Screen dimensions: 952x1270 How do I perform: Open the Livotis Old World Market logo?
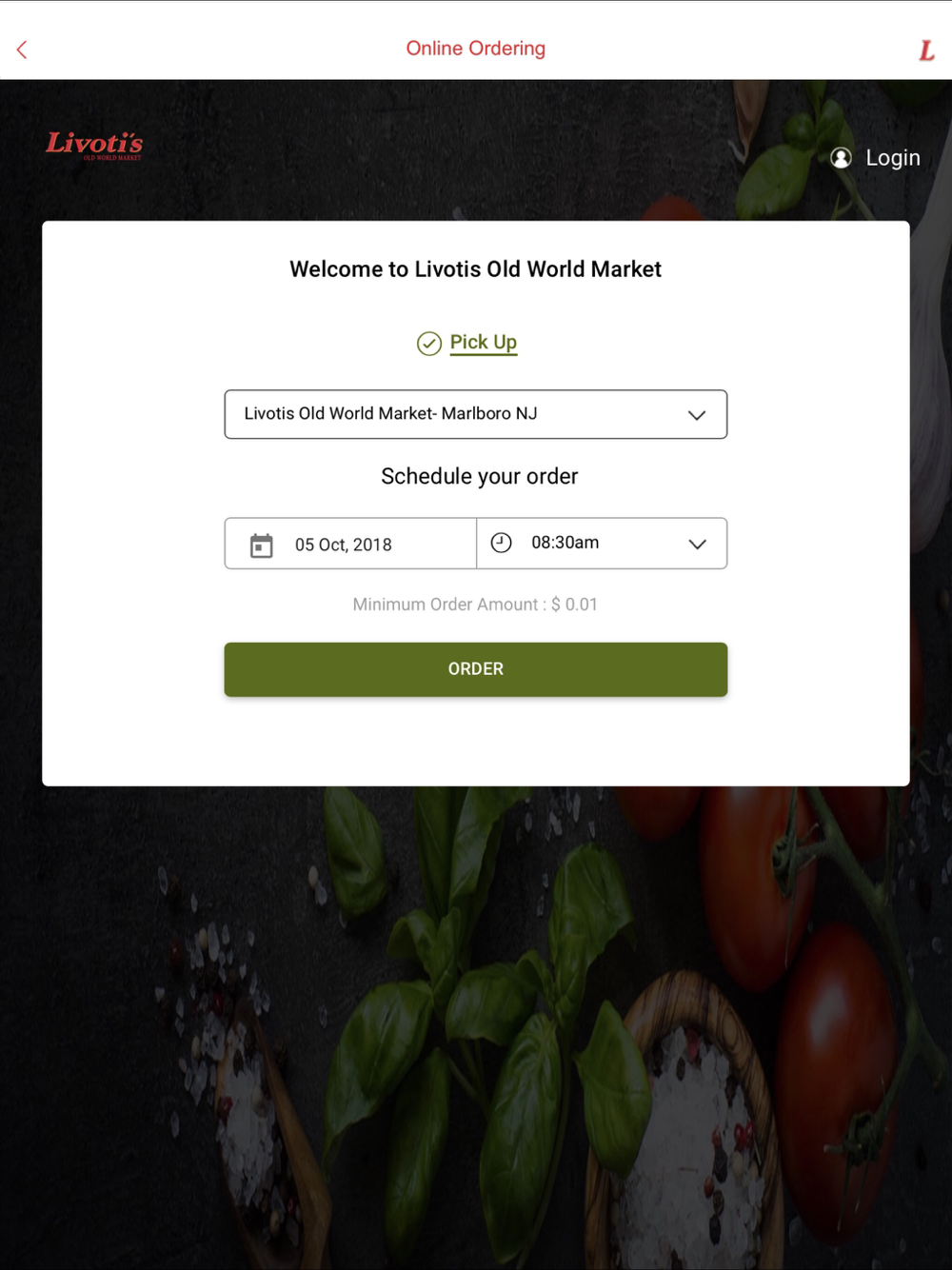[x=94, y=145]
